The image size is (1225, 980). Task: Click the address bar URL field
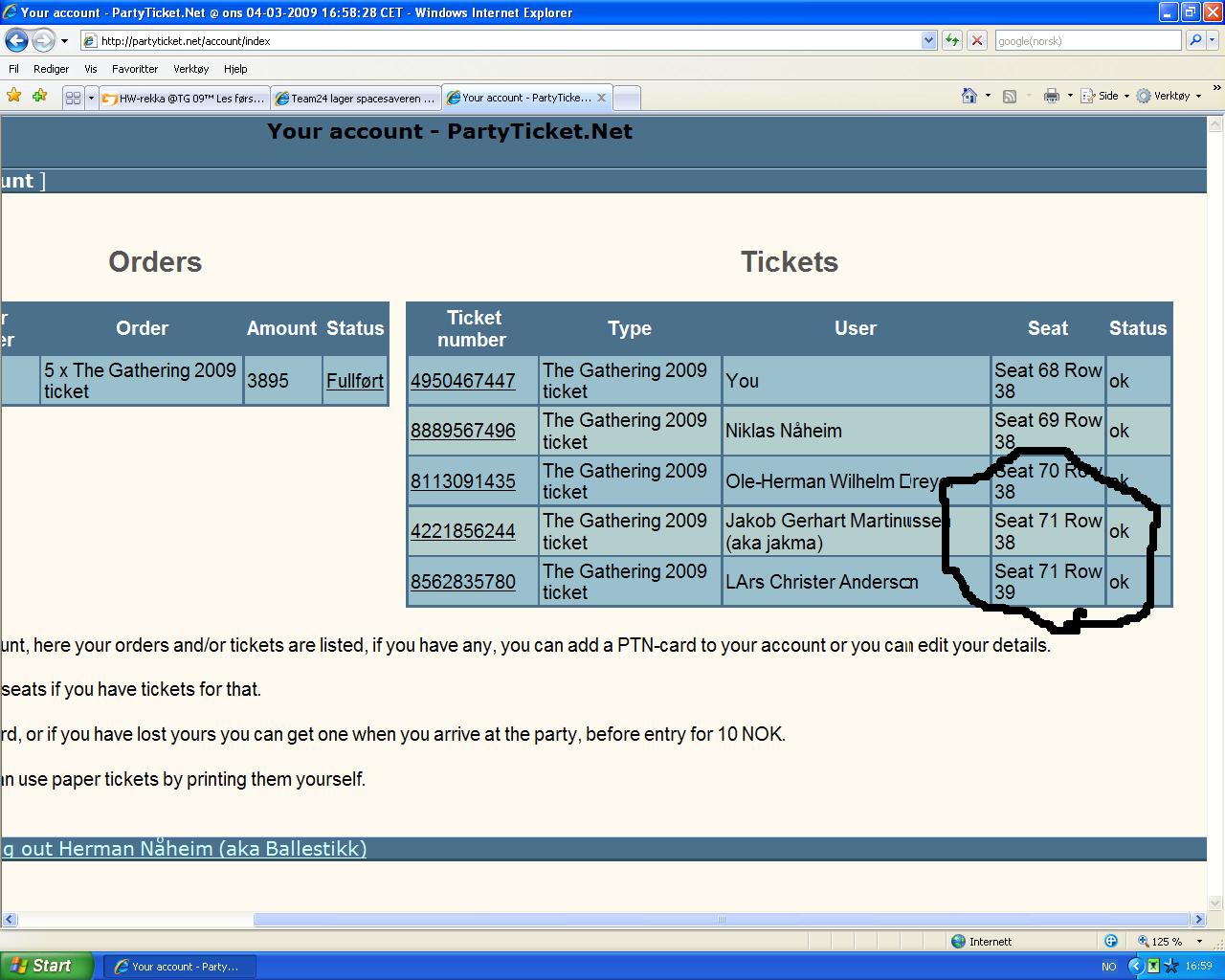500,41
